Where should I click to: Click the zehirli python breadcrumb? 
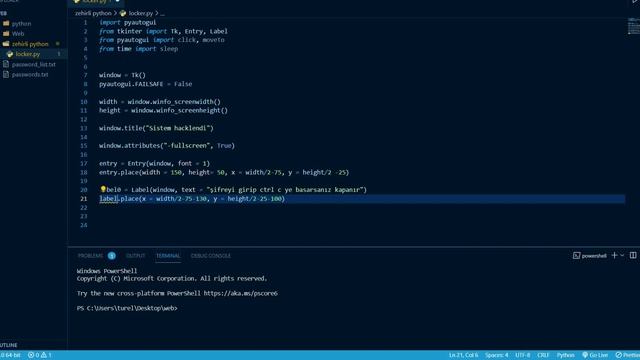pyautogui.click(x=93, y=13)
